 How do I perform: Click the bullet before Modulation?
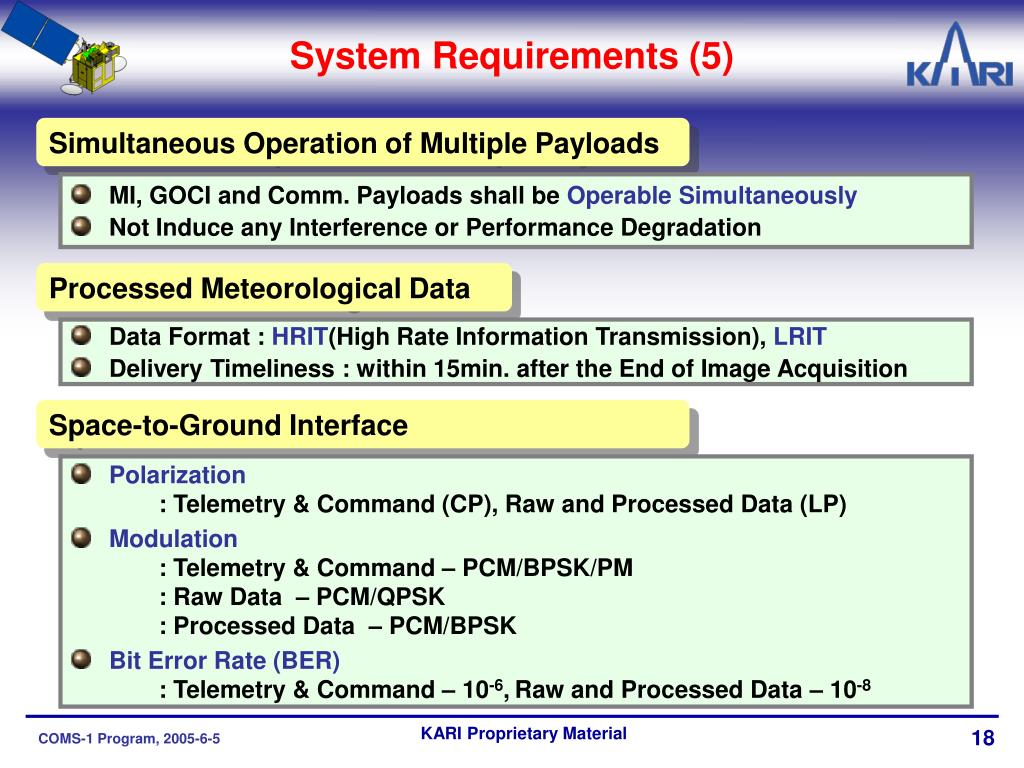point(81,537)
